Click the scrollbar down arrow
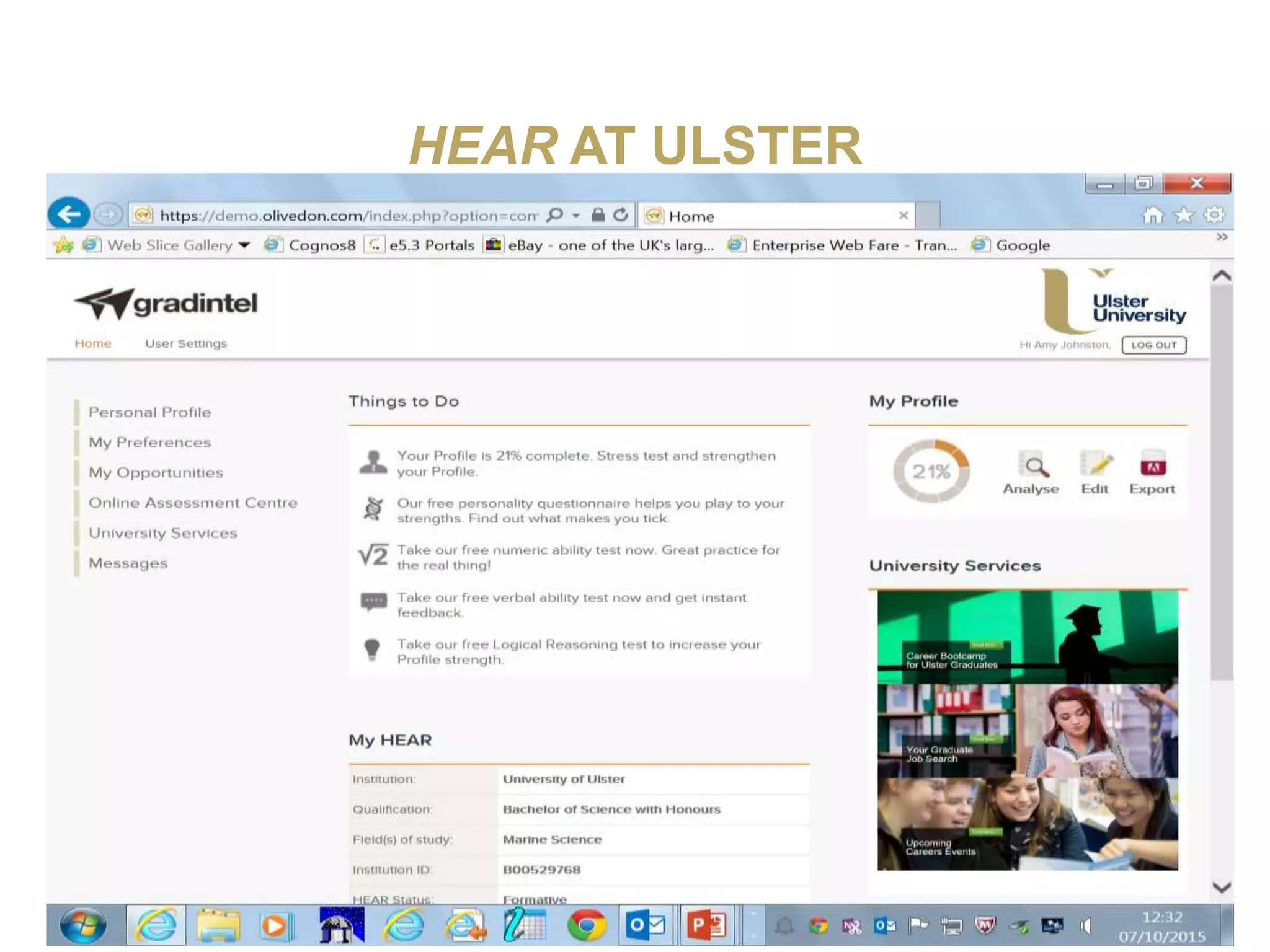Screen dimensions: 1270x952 (x=1221, y=887)
